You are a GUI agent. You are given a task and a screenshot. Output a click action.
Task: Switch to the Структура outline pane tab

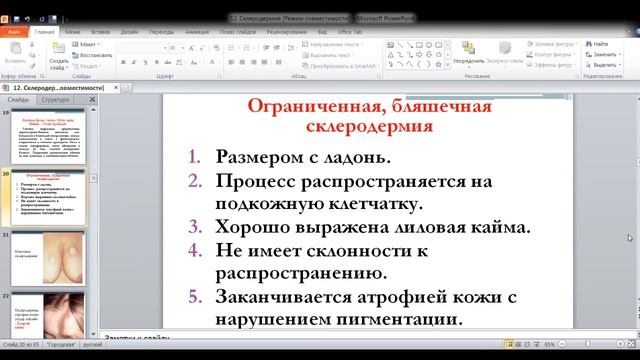pos(55,100)
